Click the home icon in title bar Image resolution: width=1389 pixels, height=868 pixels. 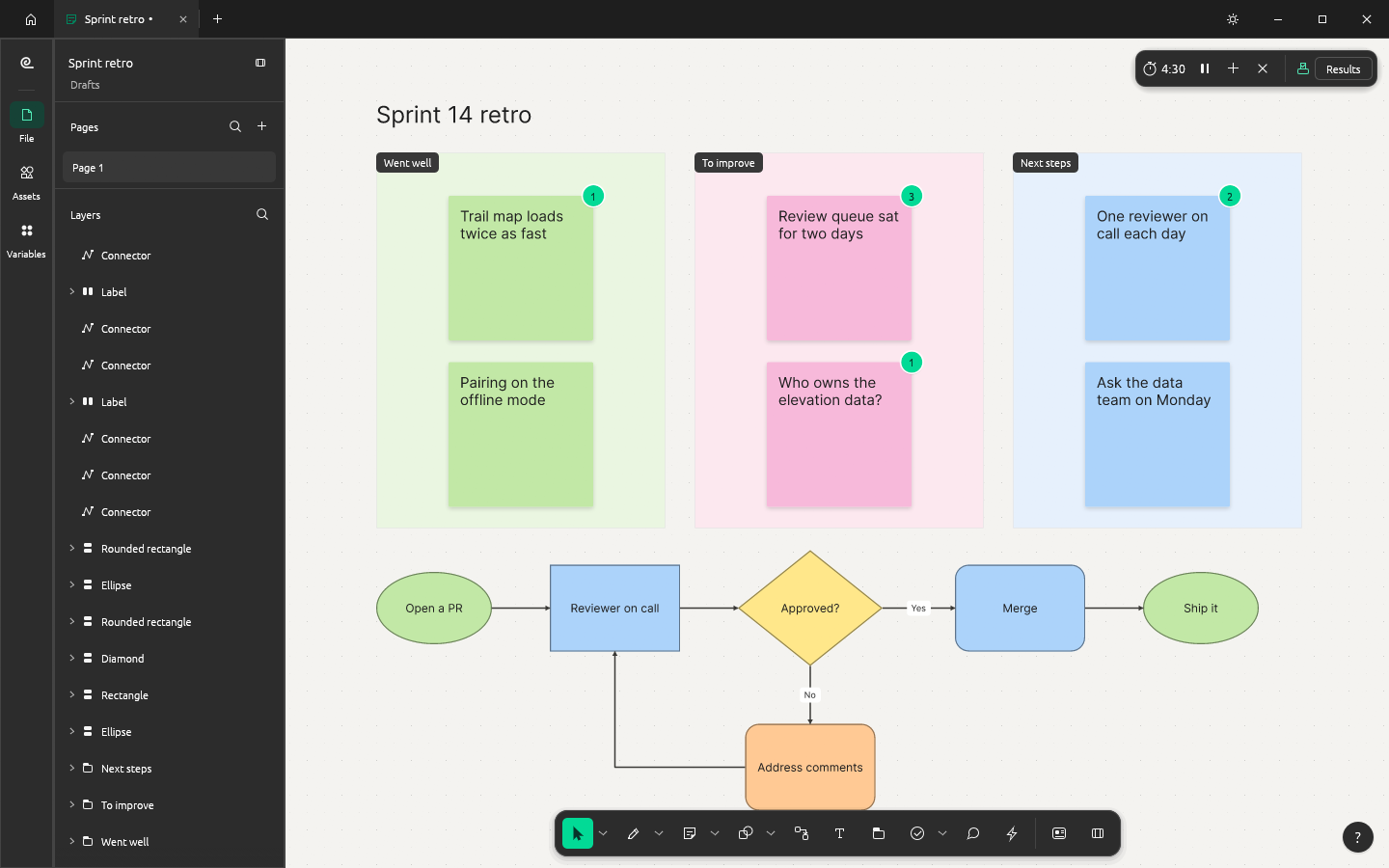(x=31, y=19)
